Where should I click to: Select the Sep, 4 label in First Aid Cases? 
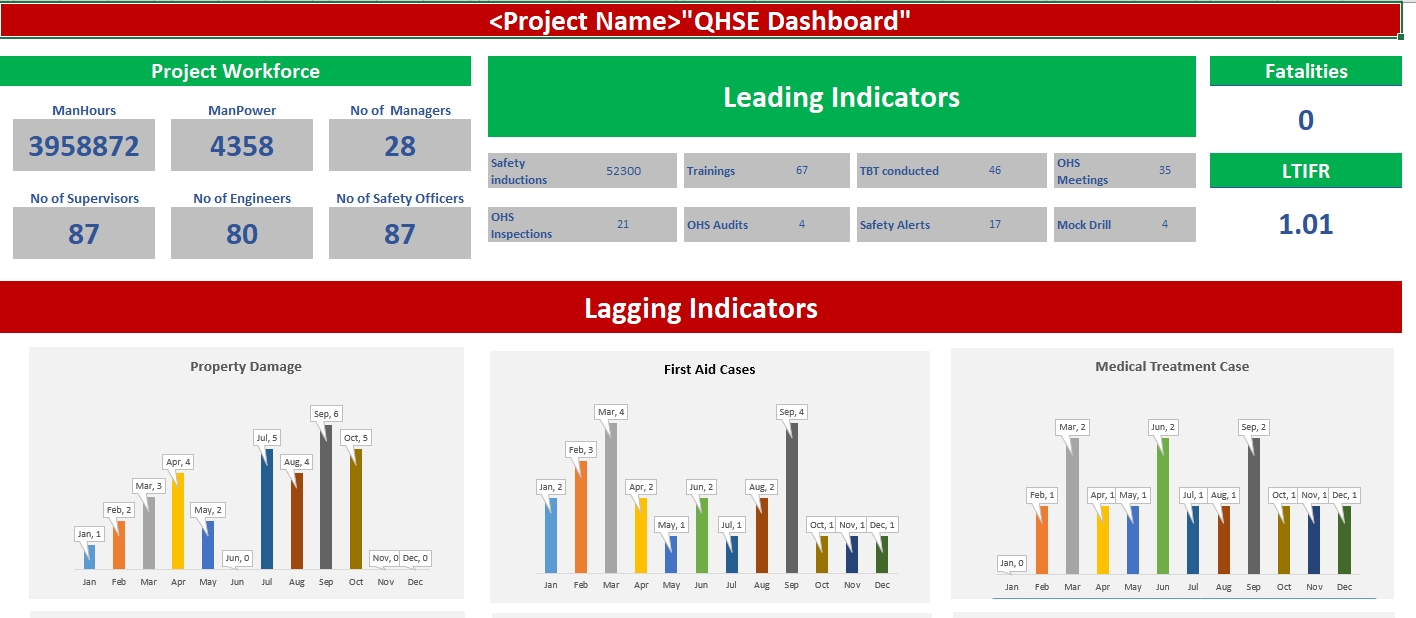coord(790,412)
